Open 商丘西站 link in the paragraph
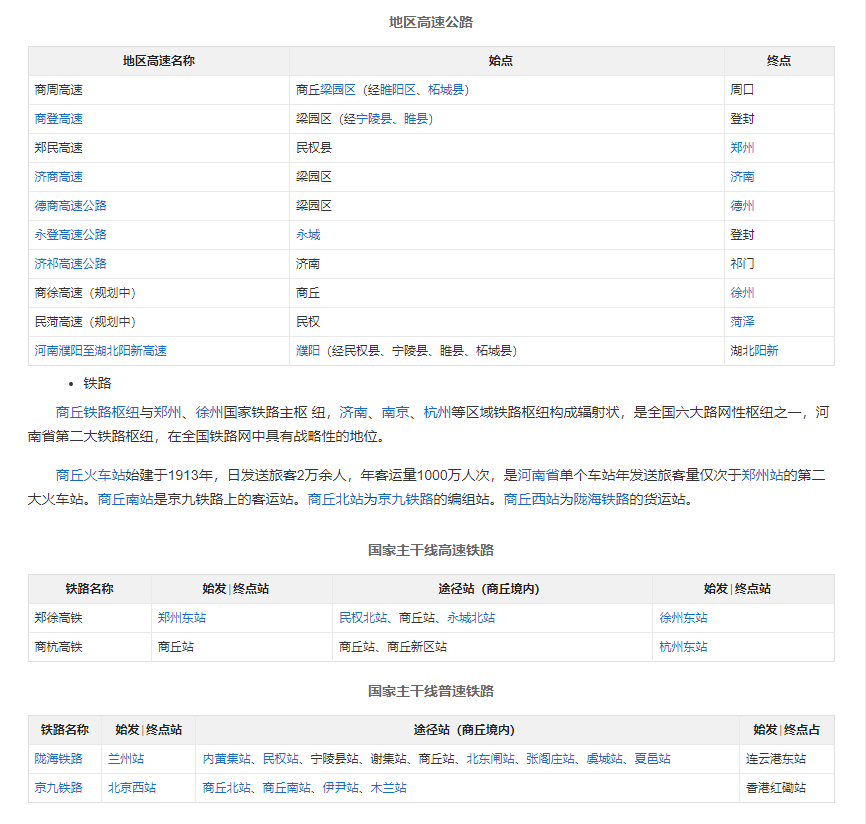The width and height of the screenshot is (866, 824). coord(531,499)
